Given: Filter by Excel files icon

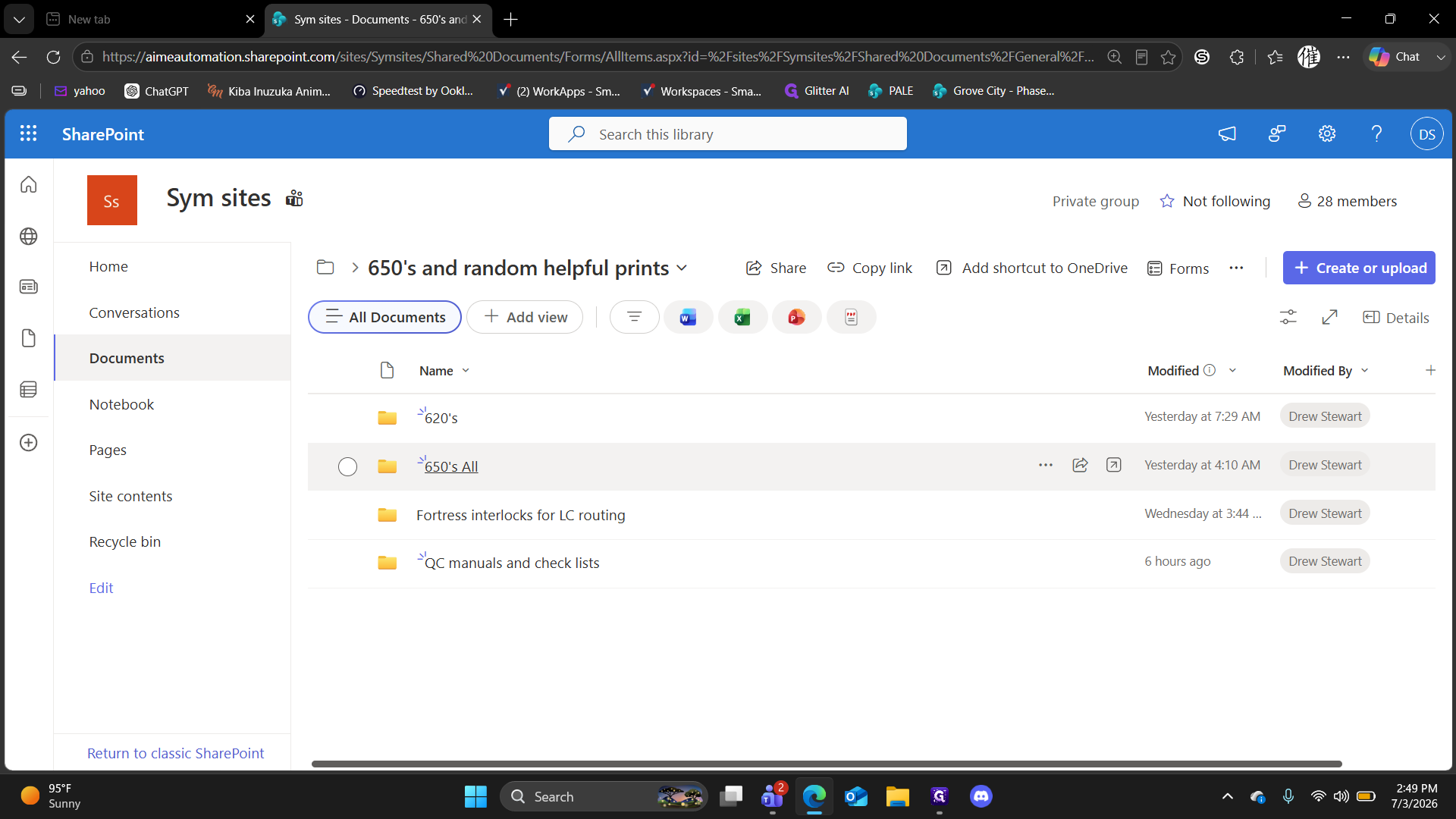Looking at the screenshot, I should pyautogui.click(x=742, y=317).
